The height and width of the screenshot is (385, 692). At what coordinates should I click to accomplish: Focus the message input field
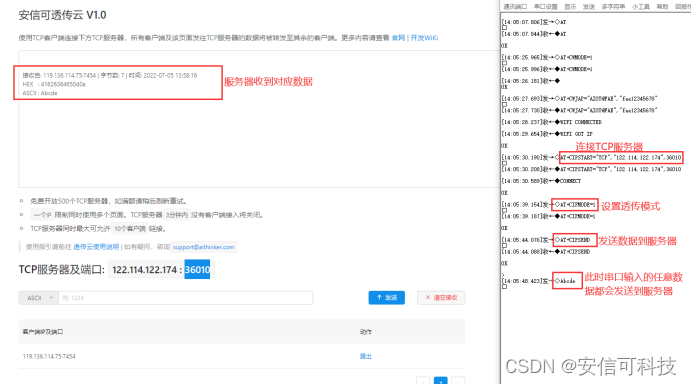185,298
